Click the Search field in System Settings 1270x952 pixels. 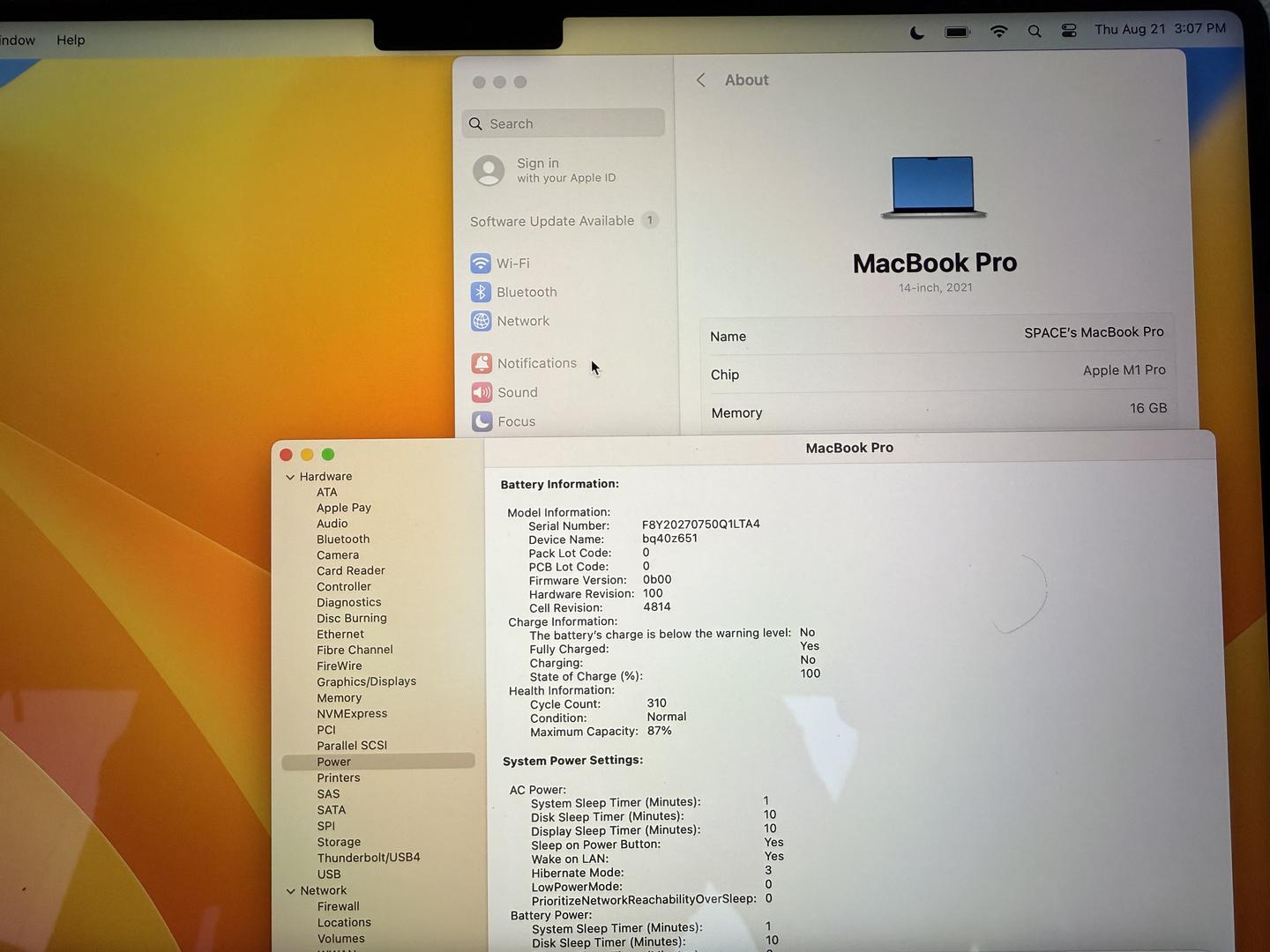coord(563,123)
